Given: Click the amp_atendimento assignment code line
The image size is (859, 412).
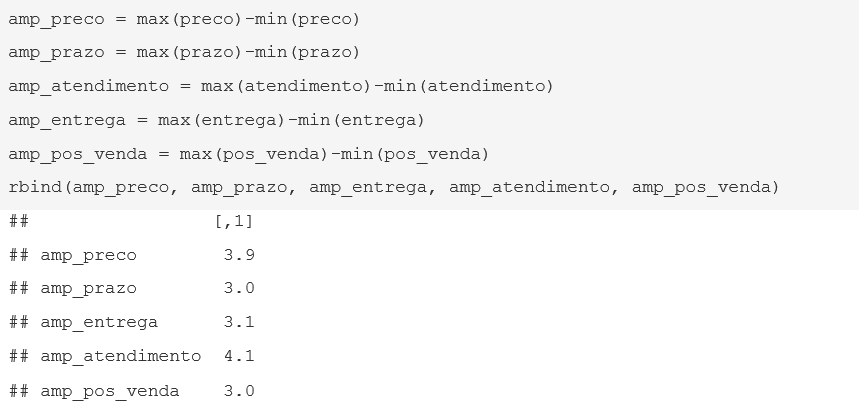Looking at the screenshot, I should click(x=281, y=87).
